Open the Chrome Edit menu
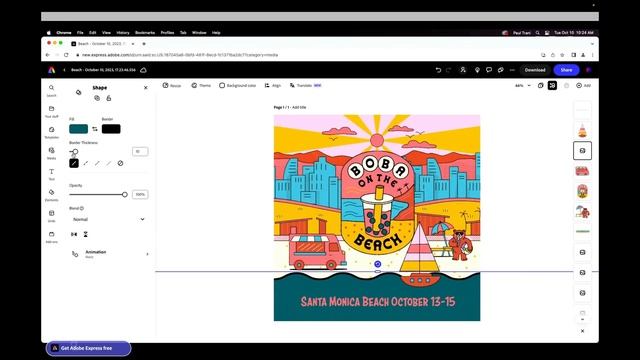The image size is (640, 360). [x=93, y=33]
